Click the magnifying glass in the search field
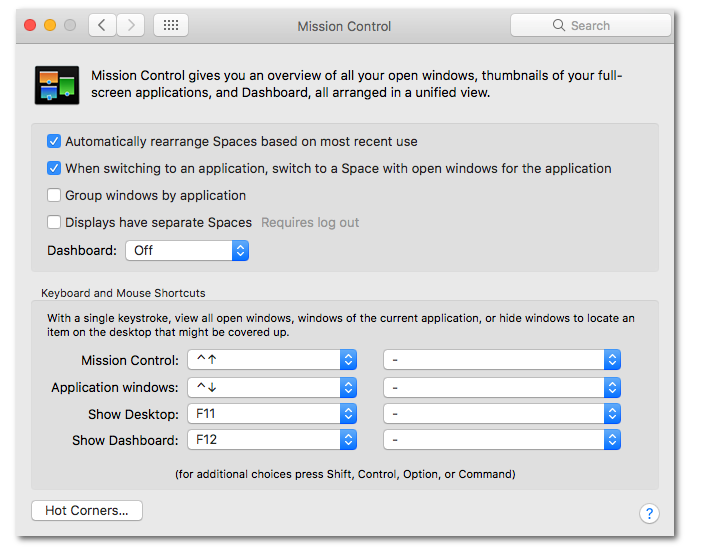This screenshot has width=701, height=552. (x=559, y=26)
